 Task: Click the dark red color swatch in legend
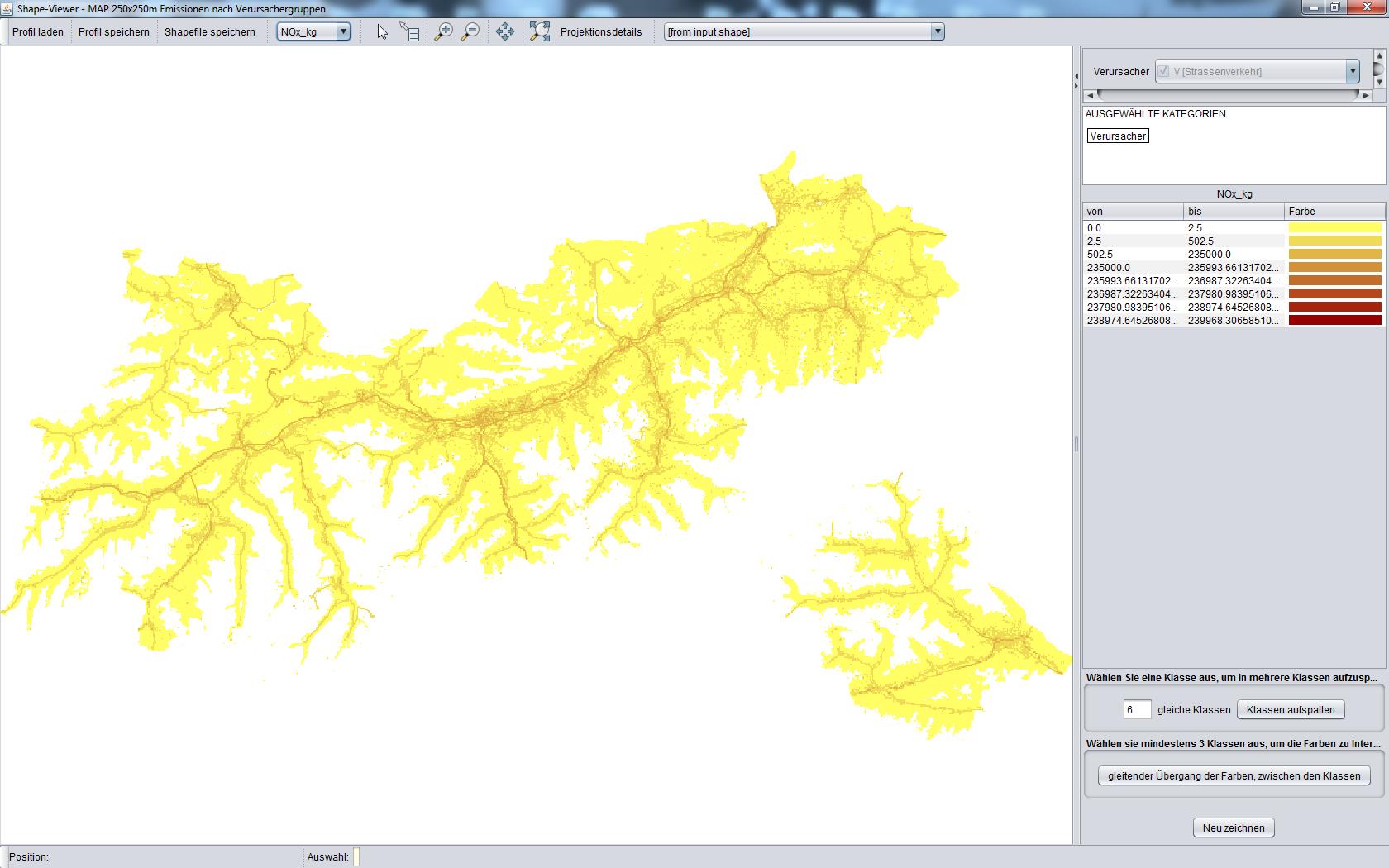1334,321
